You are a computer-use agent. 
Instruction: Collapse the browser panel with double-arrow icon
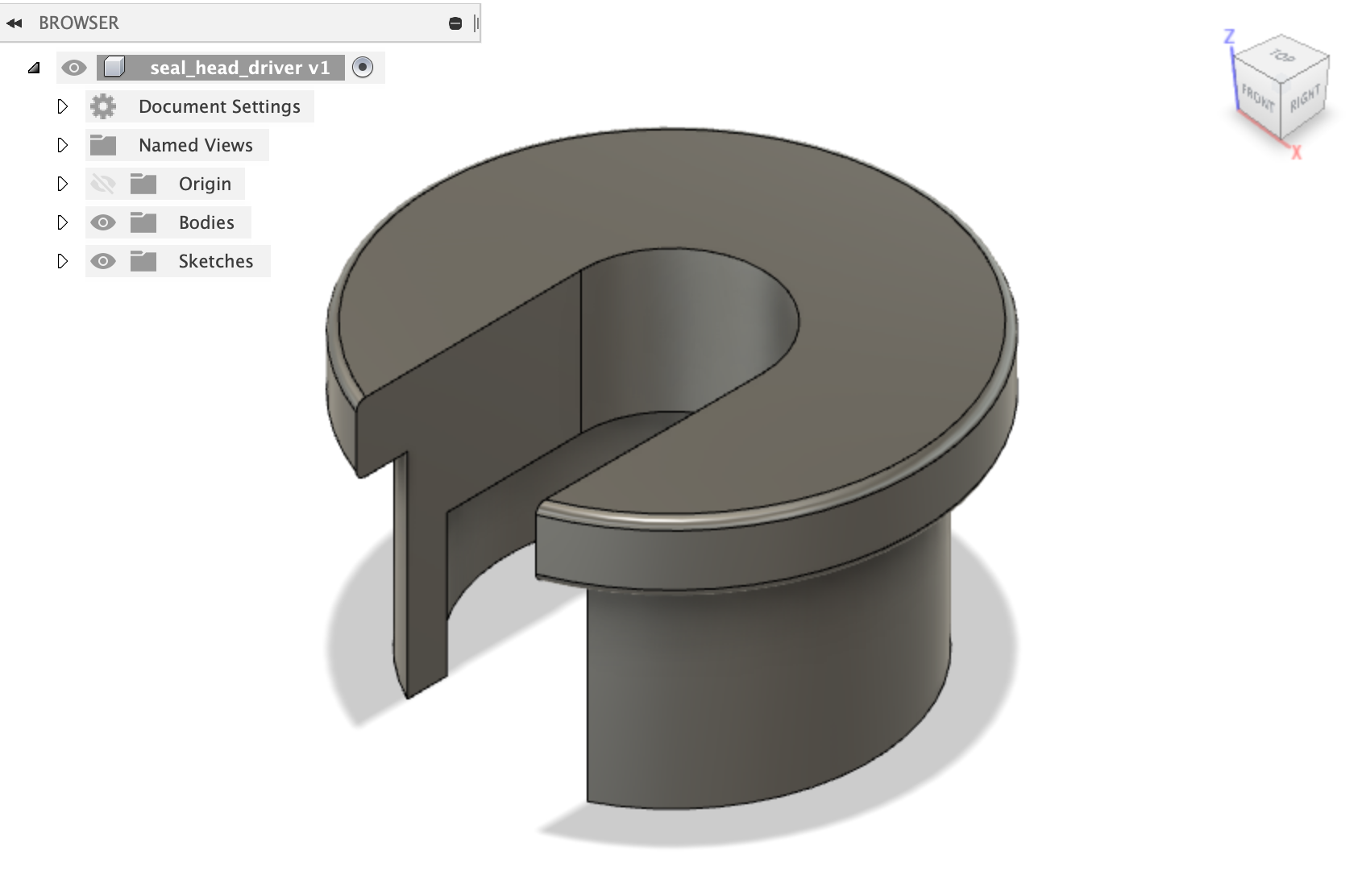click(14, 23)
